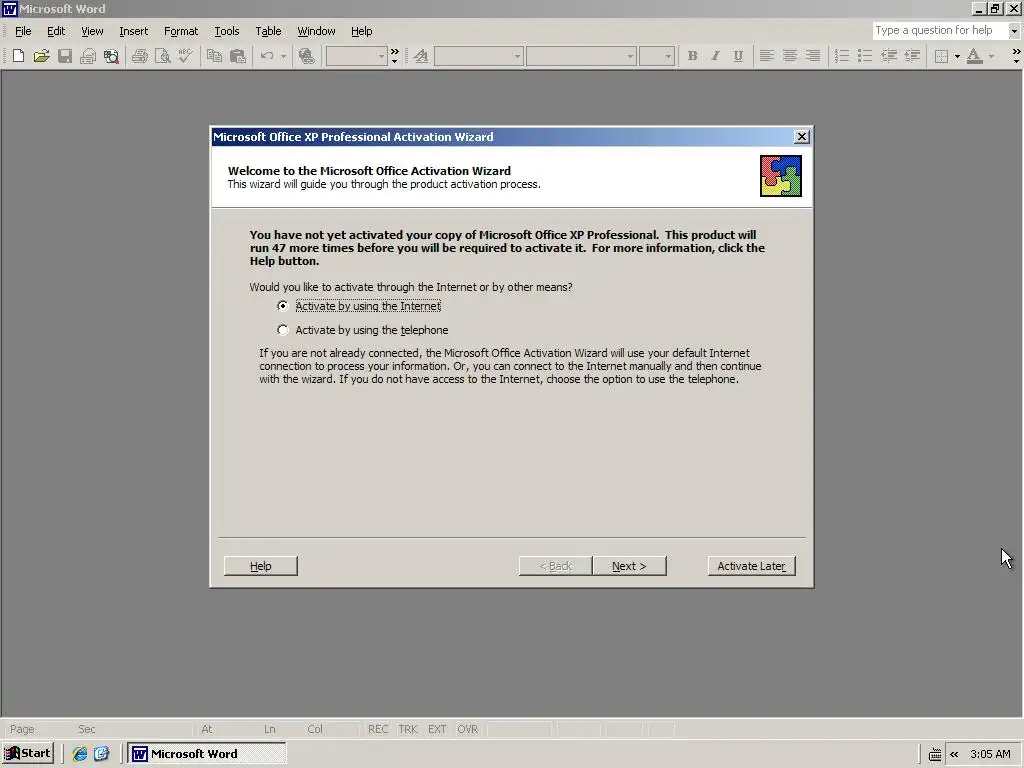Click the Outside Border icon
The height and width of the screenshot is (768, 1024).
click(x=941, y=56)
